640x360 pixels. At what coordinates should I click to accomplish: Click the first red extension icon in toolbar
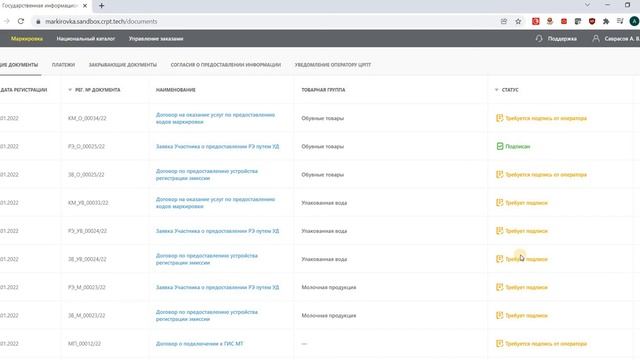coord(536,21)
